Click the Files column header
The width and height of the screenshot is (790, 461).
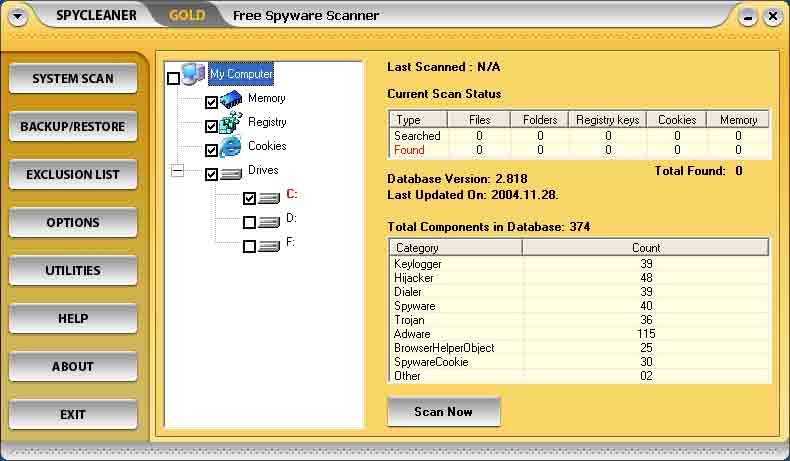pyautogui.click(x=479, y=120)
